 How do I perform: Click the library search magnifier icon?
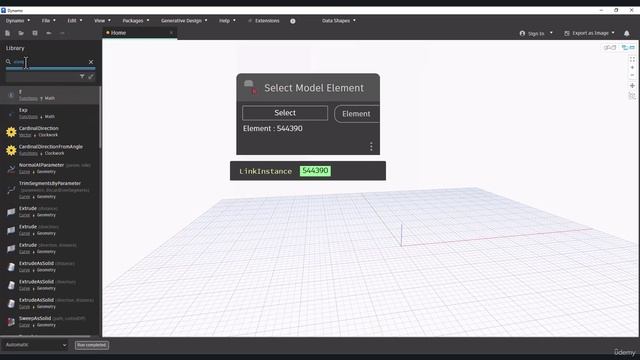click(x=8, y=62)
